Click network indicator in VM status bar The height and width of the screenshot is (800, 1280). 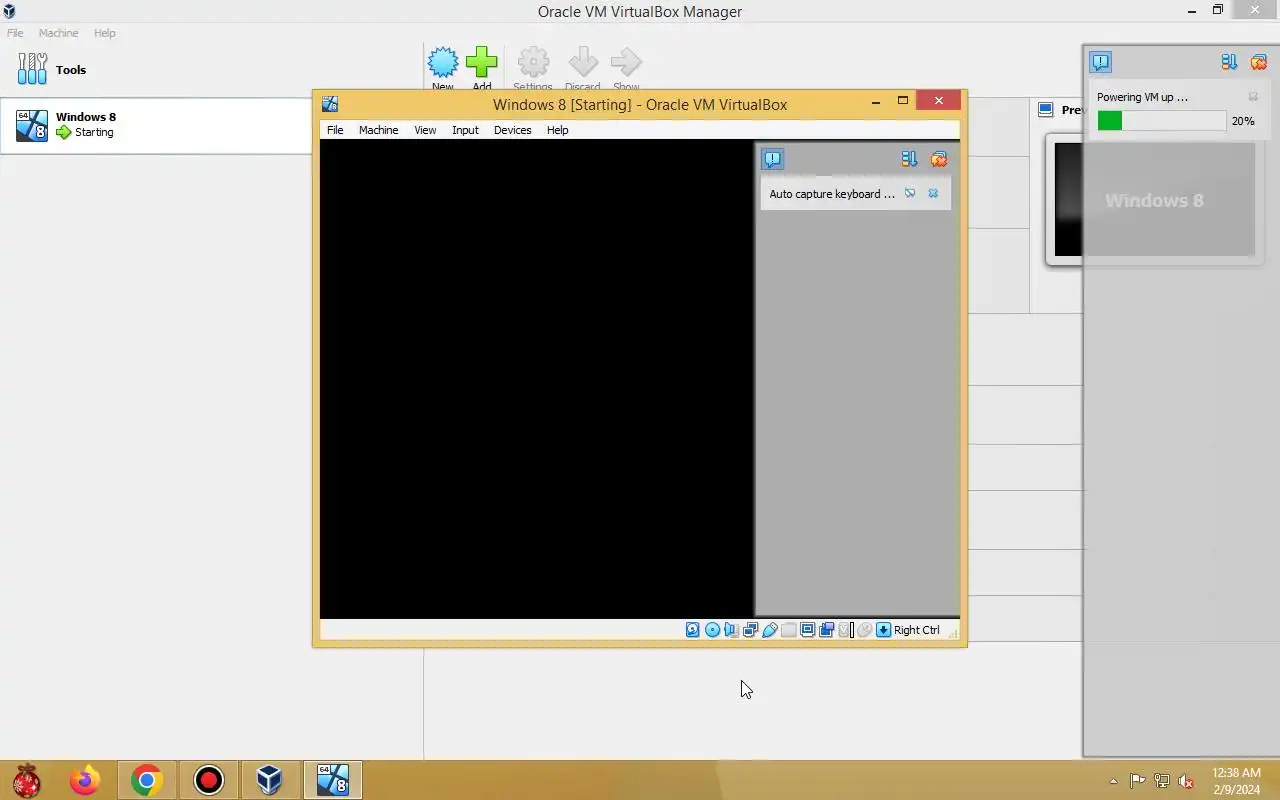pos(750,630)
